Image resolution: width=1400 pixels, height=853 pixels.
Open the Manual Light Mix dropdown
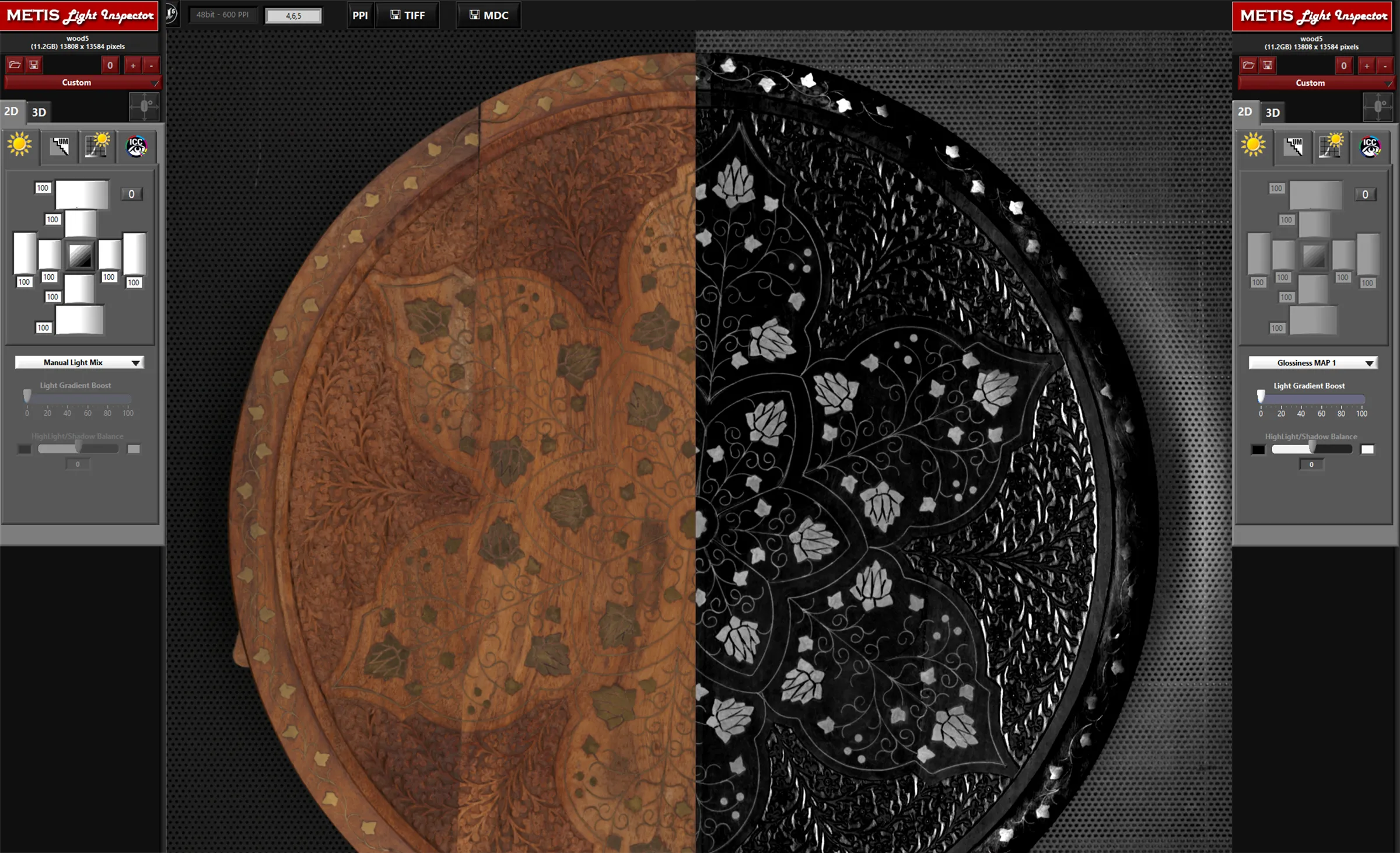(x=79, y=362)
